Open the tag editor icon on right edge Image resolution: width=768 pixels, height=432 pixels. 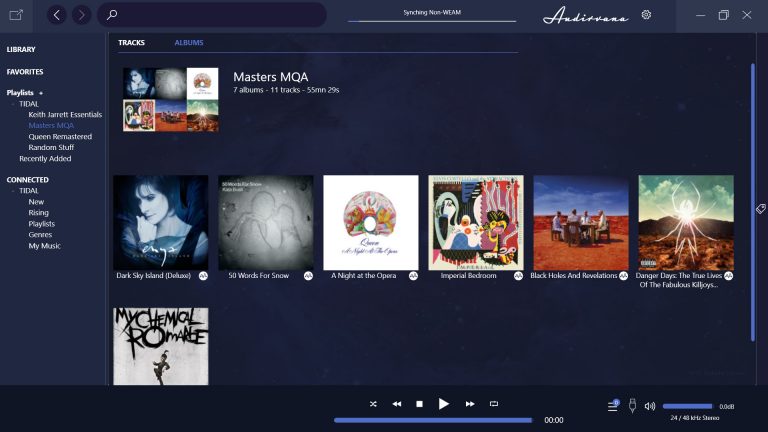coord(760,209)
